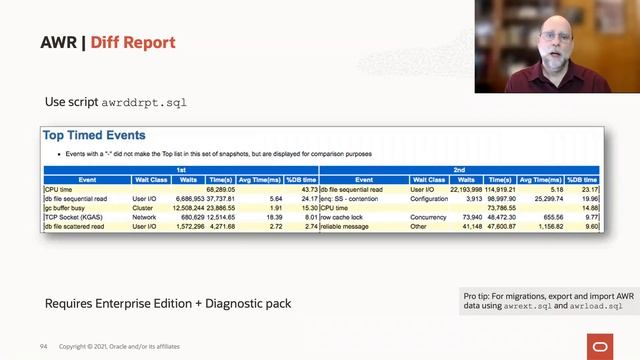640x360 pixels.
Task: Select the 'TCP Socket (KGAS)' event cell
Action: pyautogui.click(x=73, y=218)
